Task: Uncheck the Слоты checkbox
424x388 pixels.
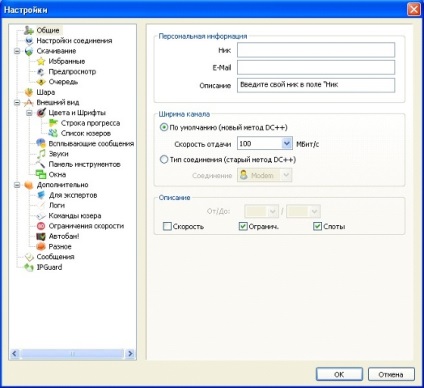Action: click(317, 226)
